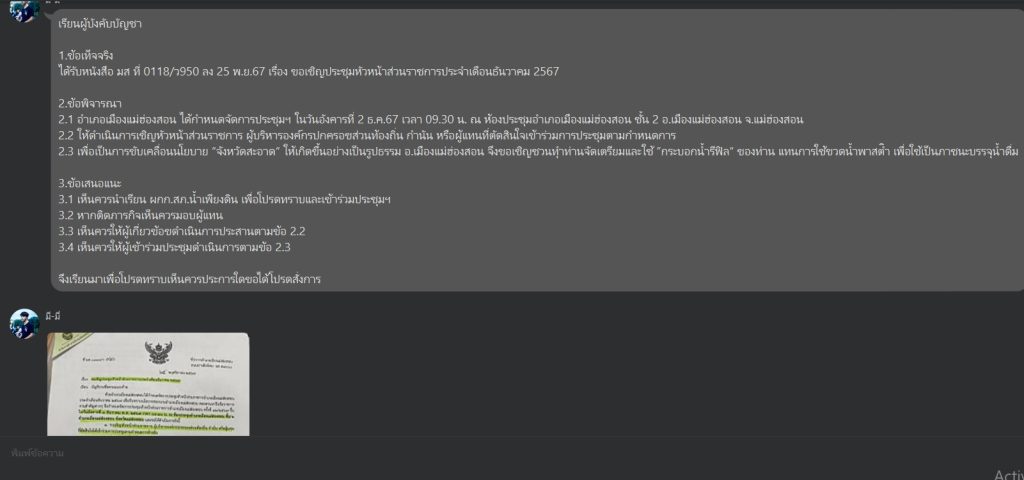
Task: Click the closing line จึงเรียนมาเพื่อโปรดทราบ
Action: (x=189, y=279)
